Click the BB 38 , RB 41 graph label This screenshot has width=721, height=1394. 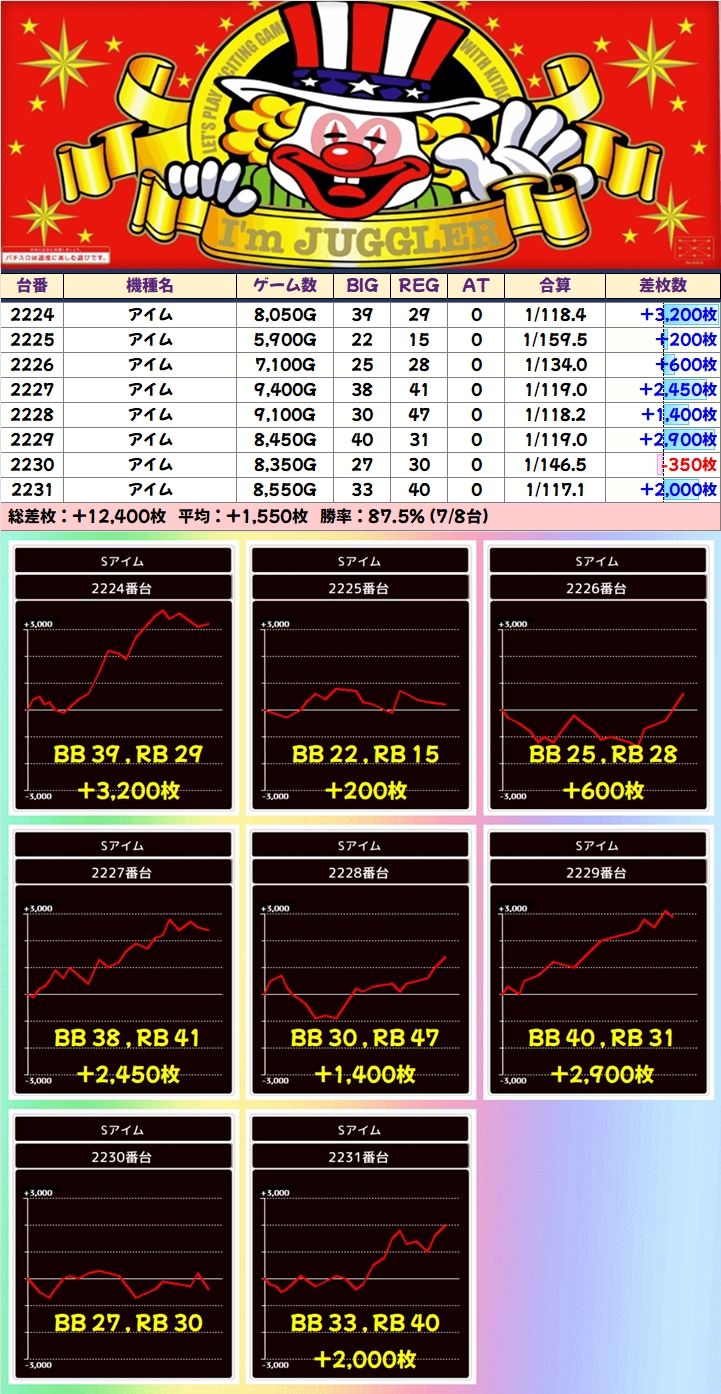point(129,1038)
